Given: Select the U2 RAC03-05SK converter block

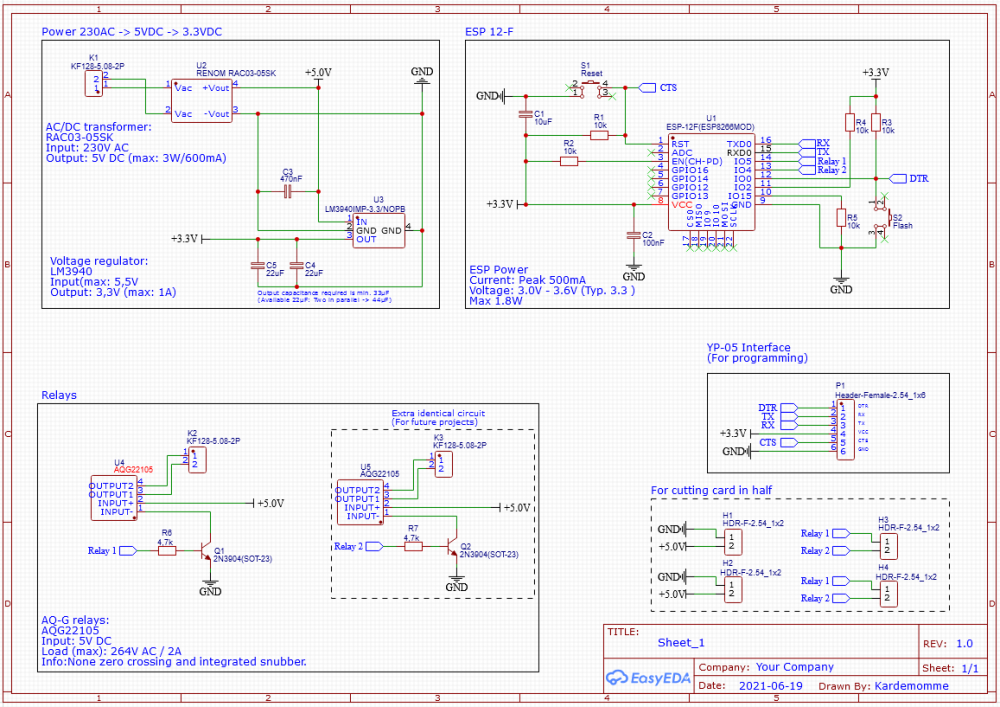Looking at the screenshot, I should (202, 100).
